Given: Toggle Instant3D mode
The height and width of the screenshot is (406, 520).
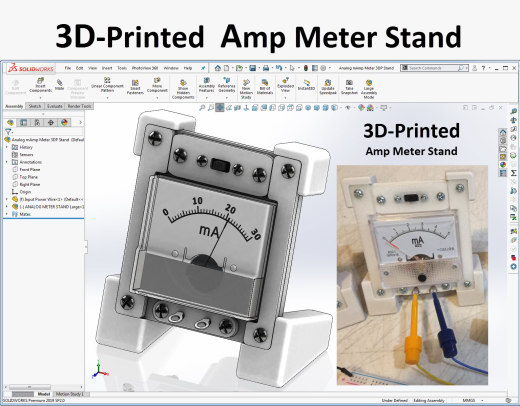Looking at the screenshot, I should tap(306, 85).
